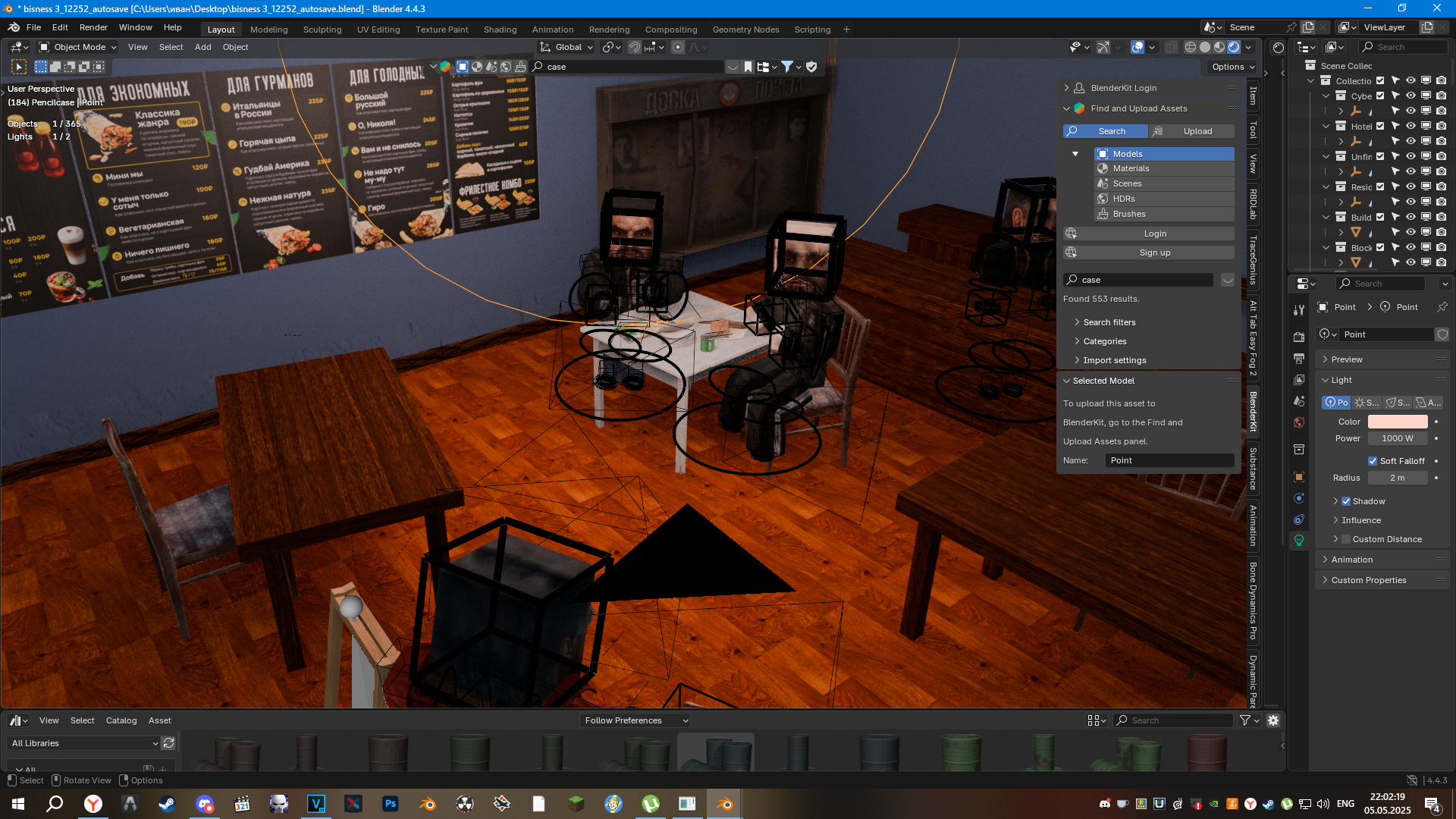Image resolution: width=1456 pixels, height=819 pixels.
Task: Open the light Color swatch
Action: click(x=1397, y=422)
